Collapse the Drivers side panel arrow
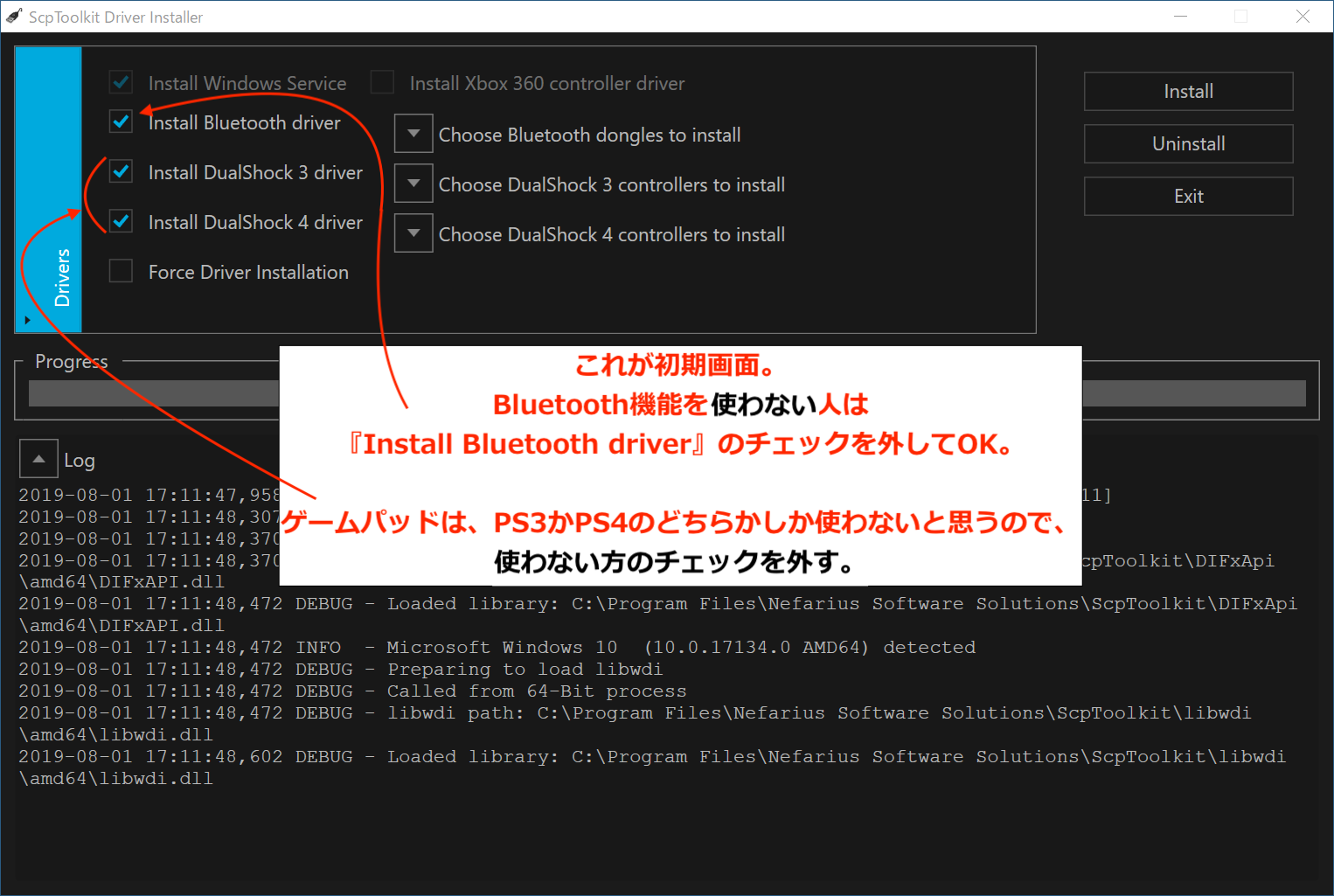 point(27,320)
